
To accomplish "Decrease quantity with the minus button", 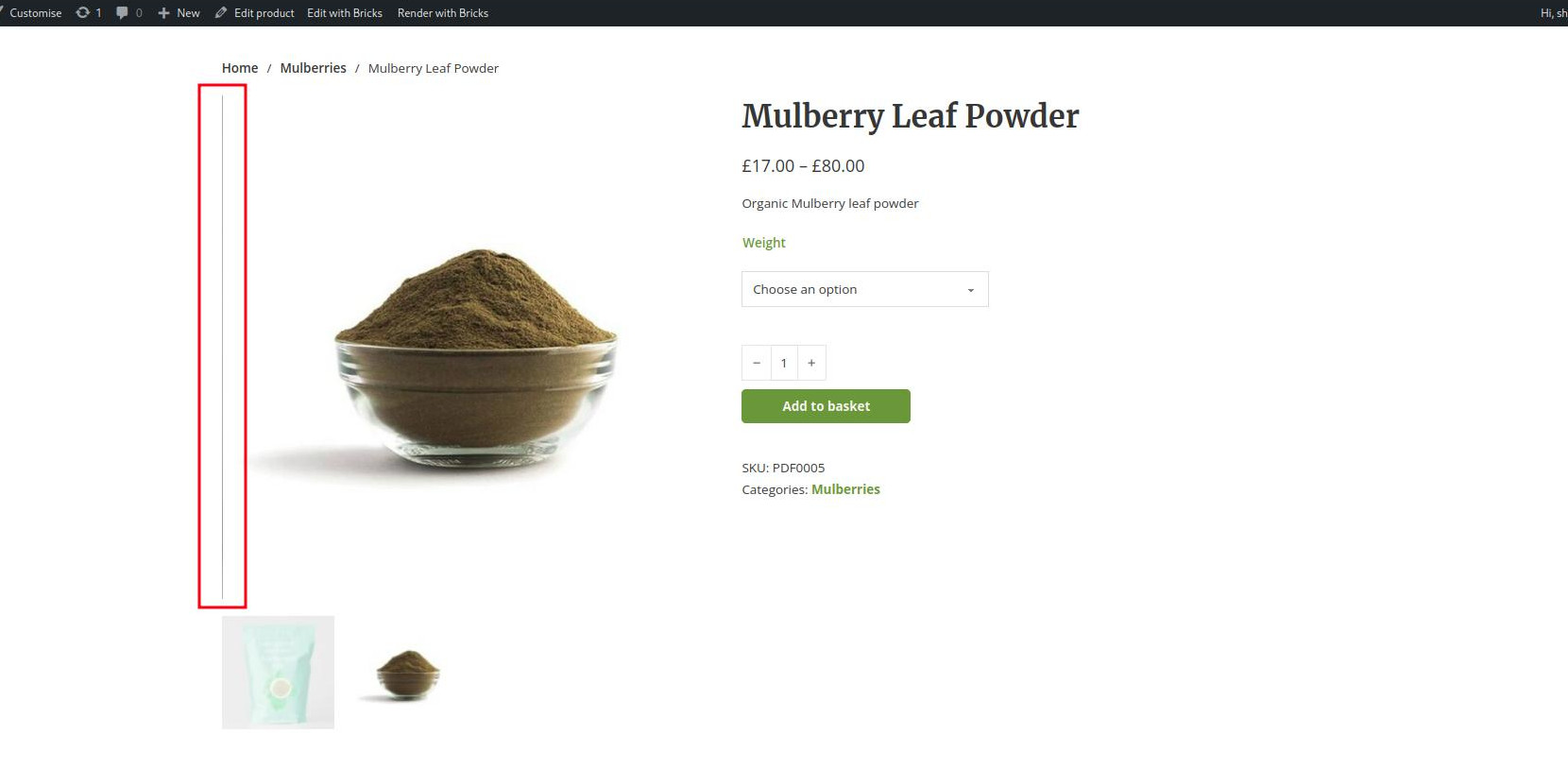I will point(757,363).
